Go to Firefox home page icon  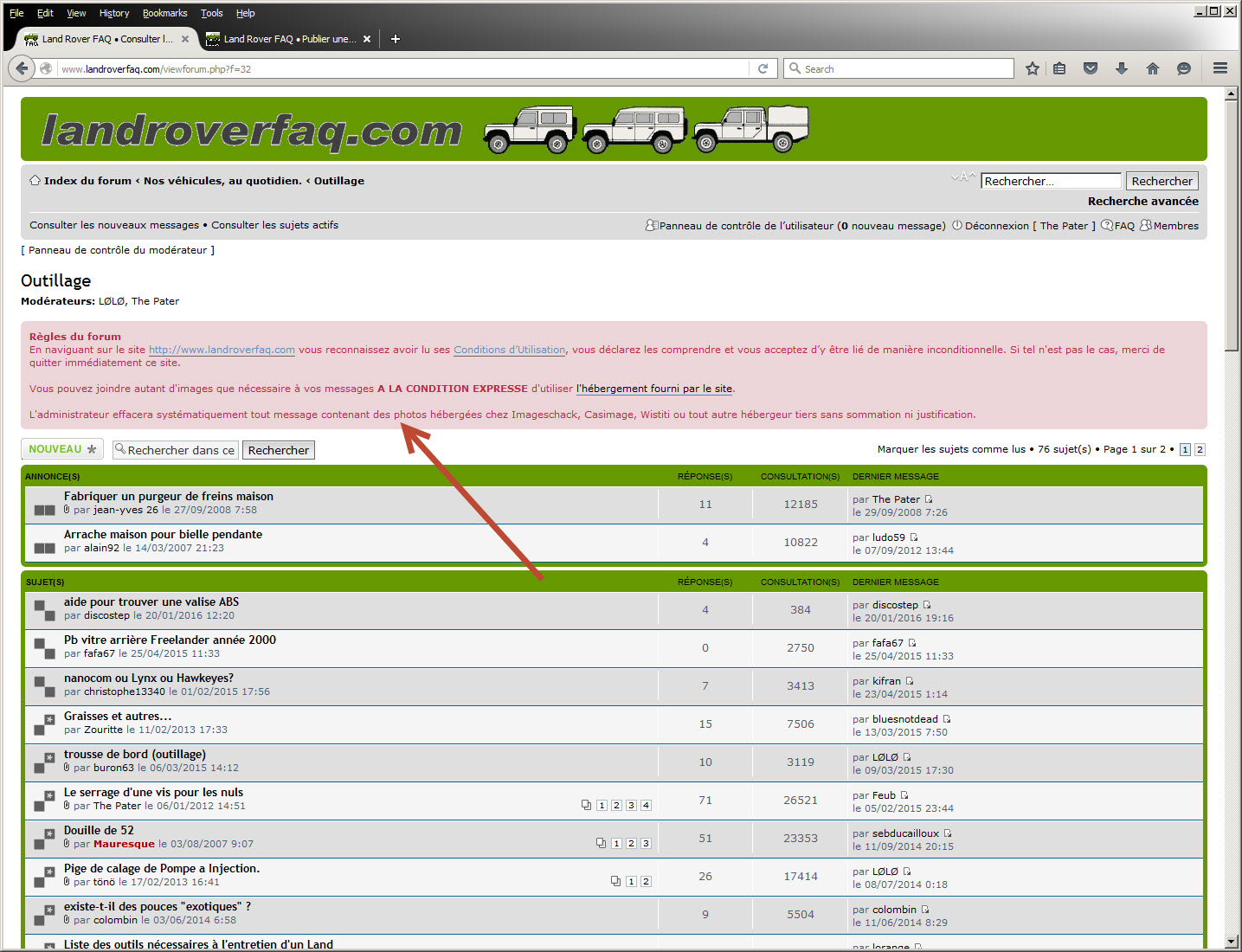click(x=1152, y=68)
